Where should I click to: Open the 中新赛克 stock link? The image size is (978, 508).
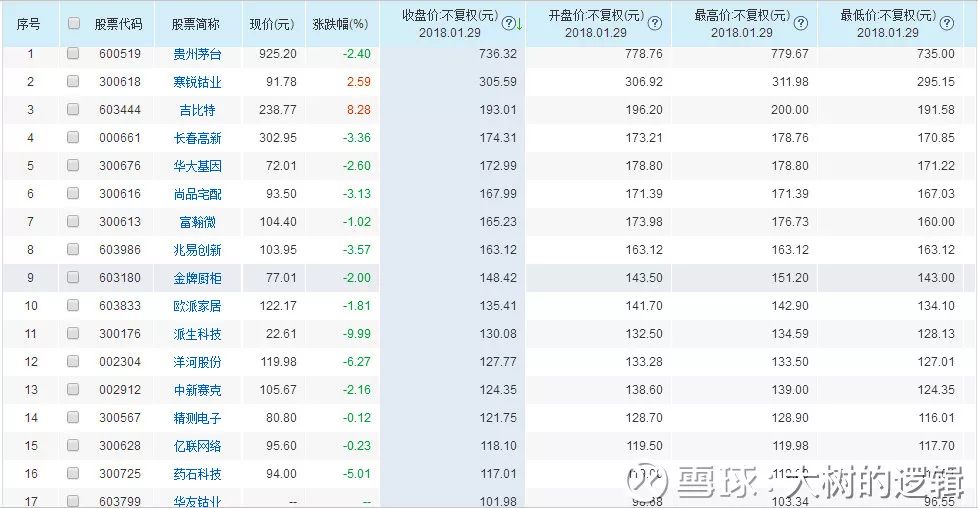[x=197, y=390]
